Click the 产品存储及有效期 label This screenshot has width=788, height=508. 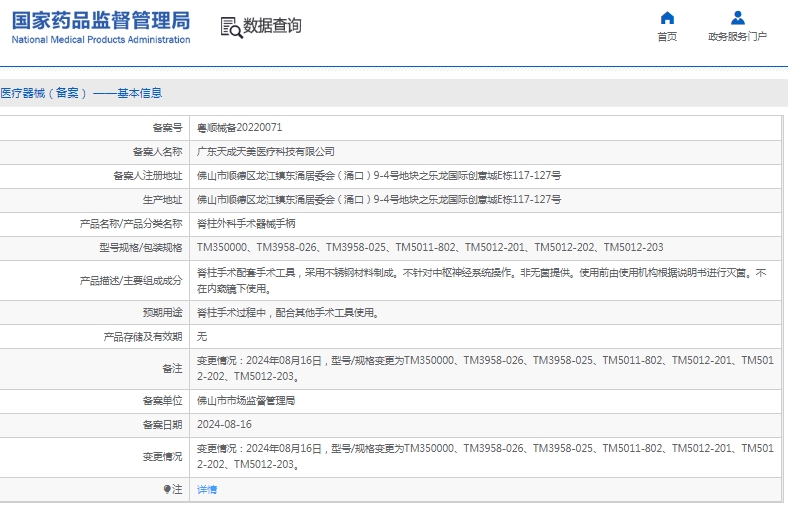[x=143, y=337]
